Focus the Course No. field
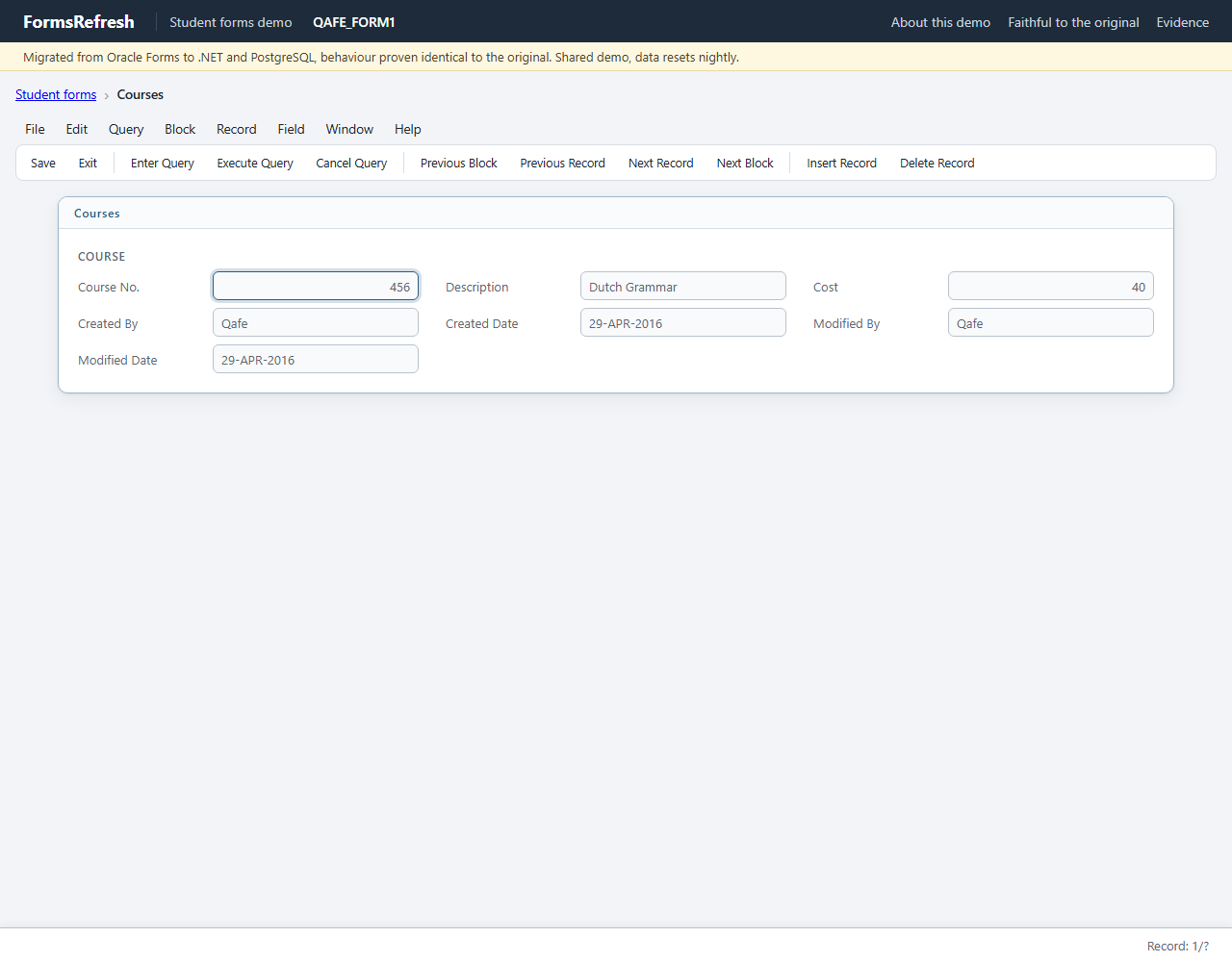 [316, 286]
